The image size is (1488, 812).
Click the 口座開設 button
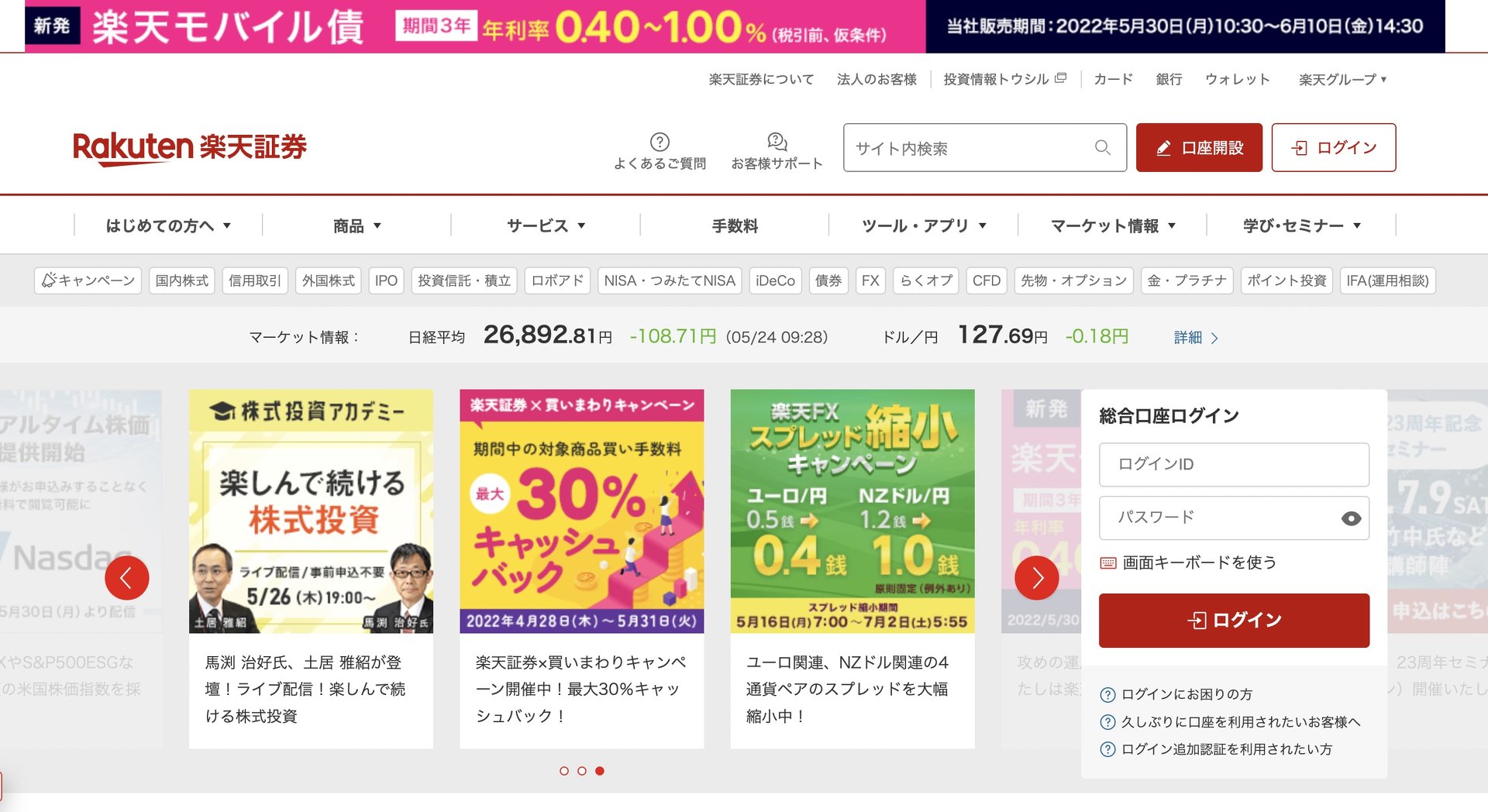coord(1199,147)
